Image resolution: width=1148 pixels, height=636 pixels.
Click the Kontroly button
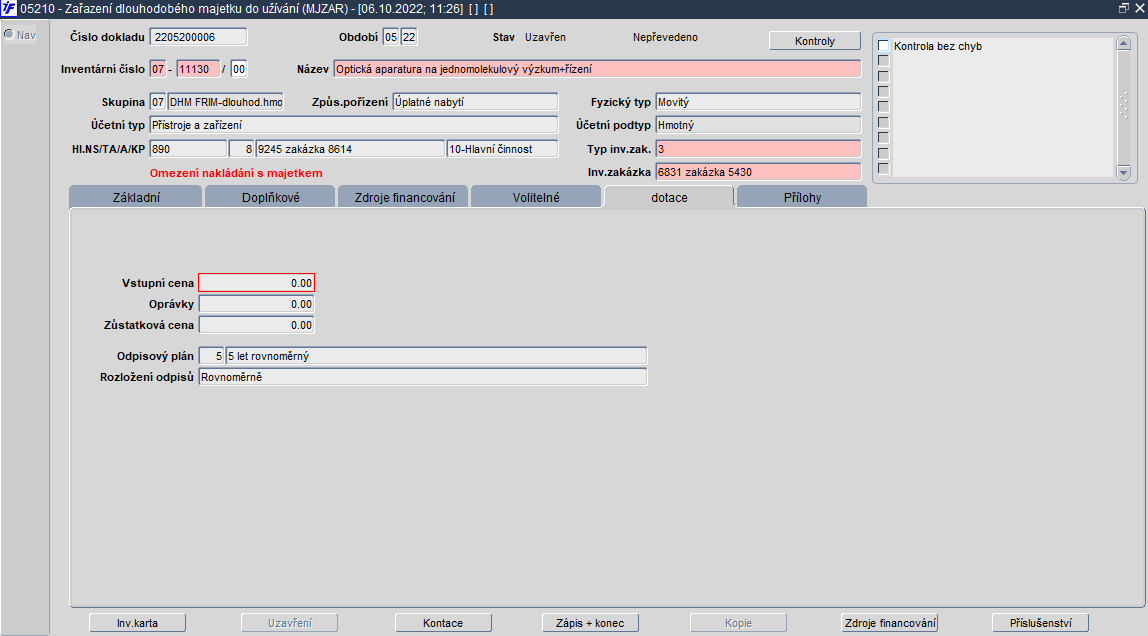tap(815, 41)
